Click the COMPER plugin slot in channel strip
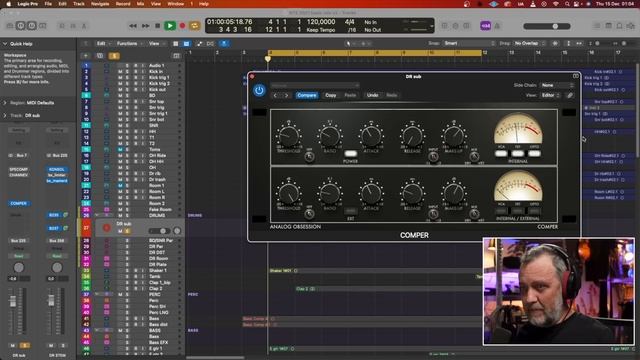 click(x=19, y=203)
